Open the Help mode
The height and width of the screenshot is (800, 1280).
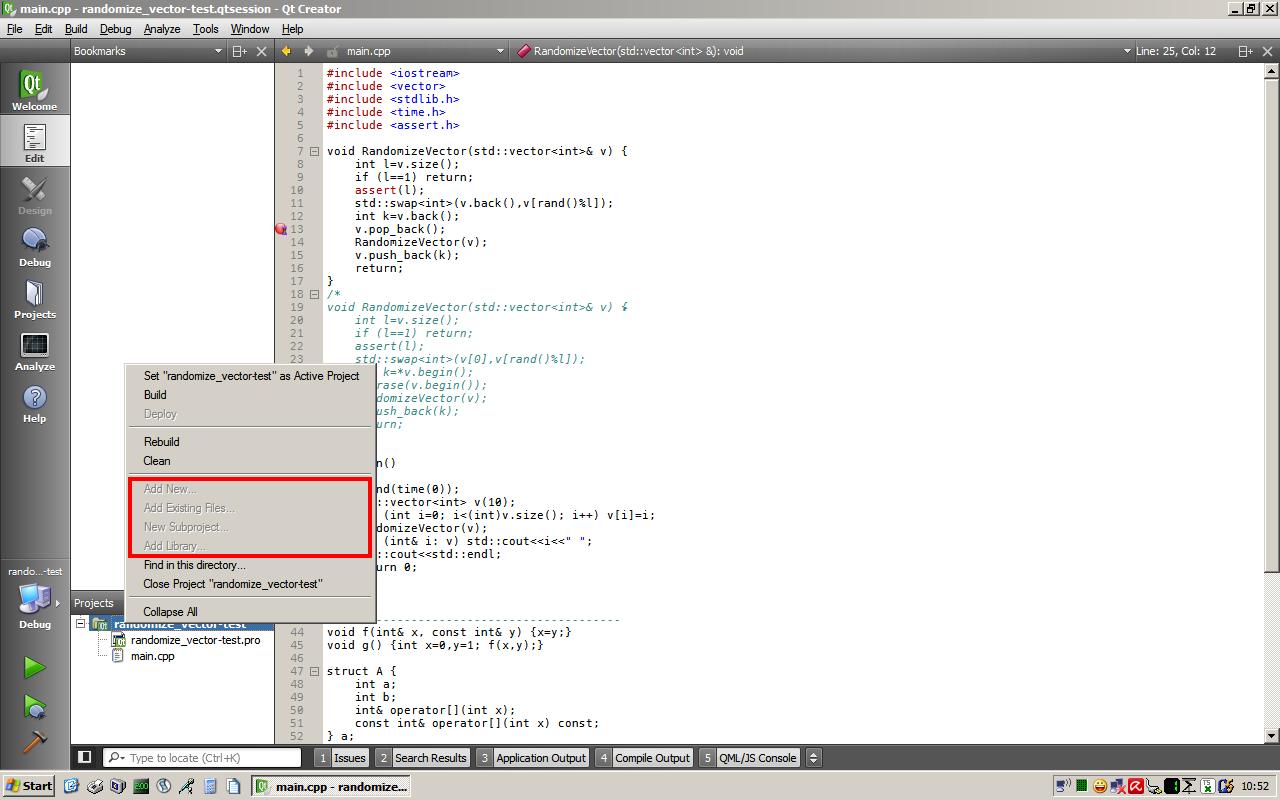[35, 402]
